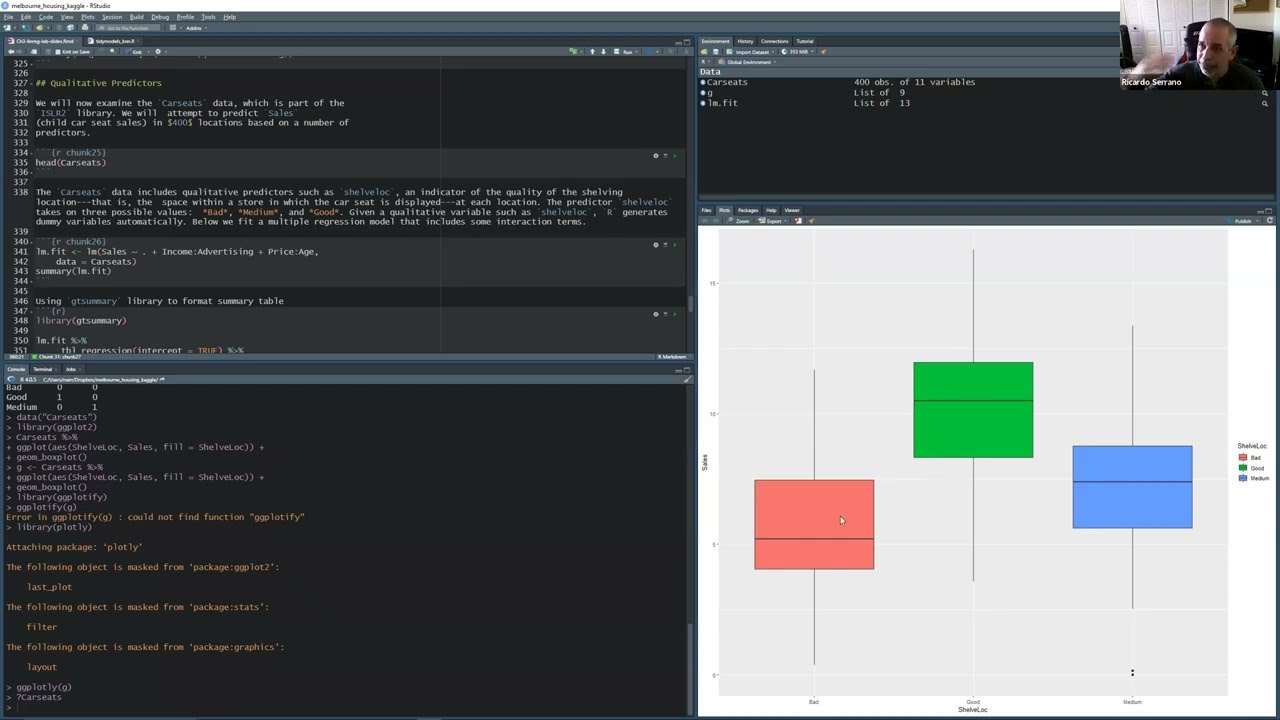Viewport: 1280px width, 720px height.
Task: Click the Zoom button in Plots pane
Action: coord(739,221)
